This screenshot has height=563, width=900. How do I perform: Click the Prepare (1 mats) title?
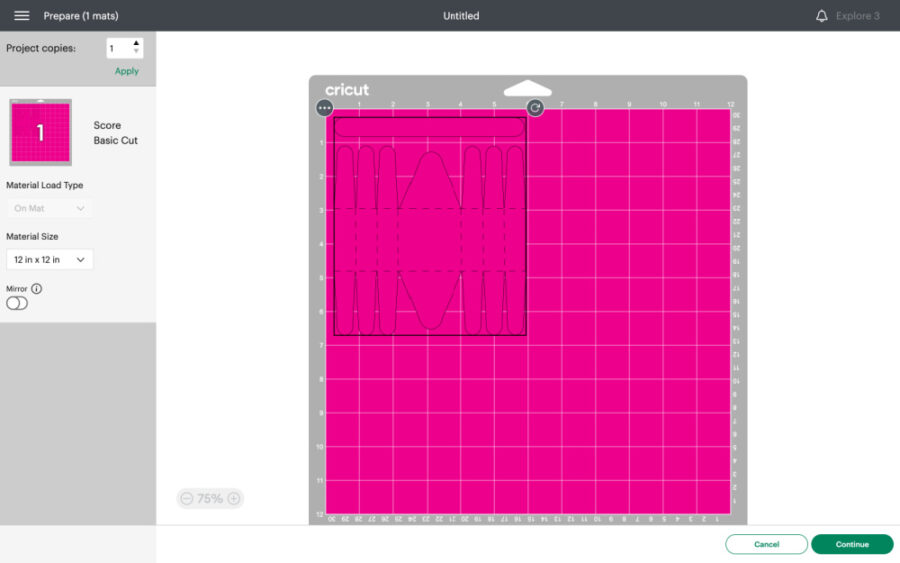[81, 16]
